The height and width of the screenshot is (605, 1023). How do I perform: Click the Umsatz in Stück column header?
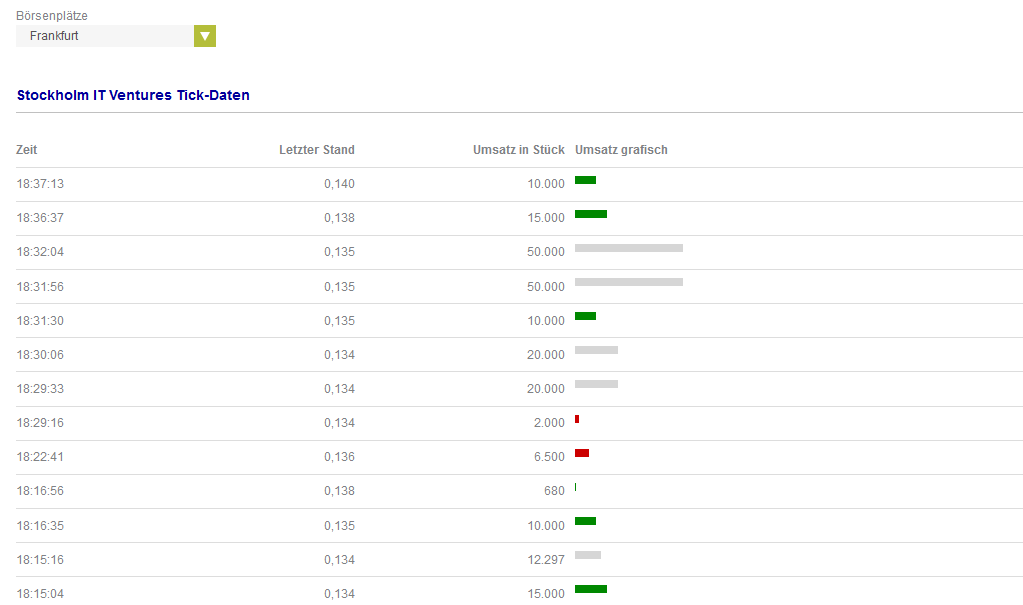519,149
